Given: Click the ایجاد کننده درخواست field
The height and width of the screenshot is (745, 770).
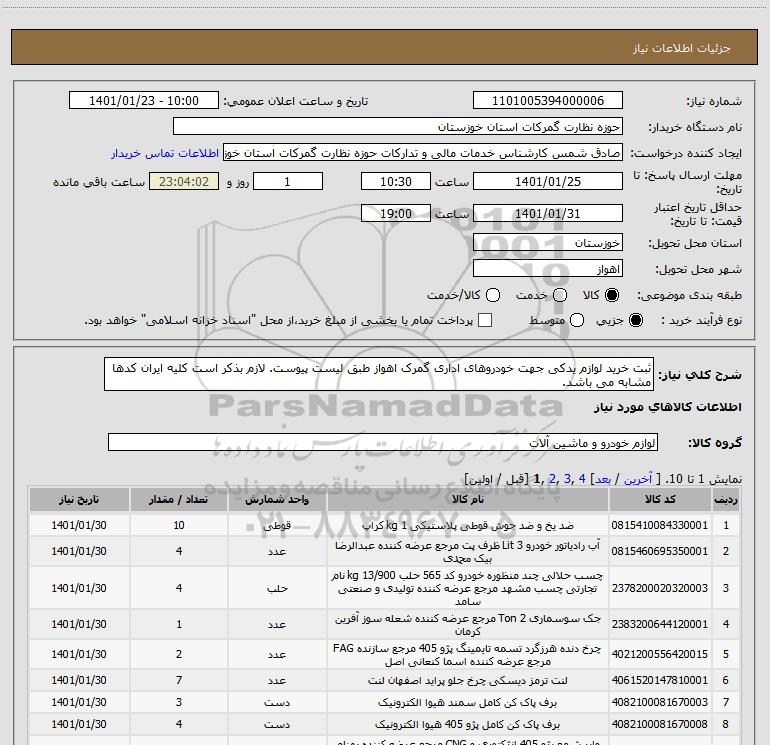Looking at the screenshot, I should [x=422, y=153].
